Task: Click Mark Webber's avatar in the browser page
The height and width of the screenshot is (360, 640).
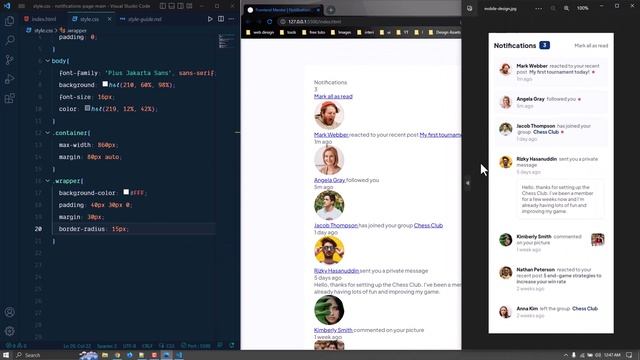Action: [329, 115]
